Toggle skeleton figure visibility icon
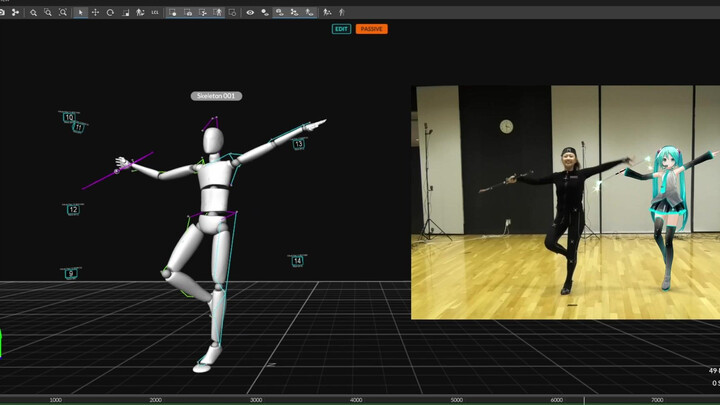Viewport: 720px width, 405px height. [x=309, y=12]
